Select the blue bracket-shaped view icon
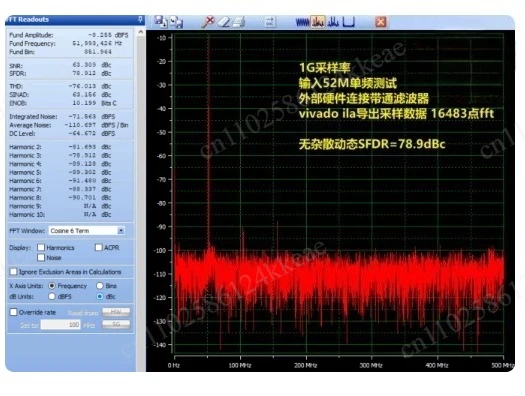525x396 pixels. click(349, 22)
